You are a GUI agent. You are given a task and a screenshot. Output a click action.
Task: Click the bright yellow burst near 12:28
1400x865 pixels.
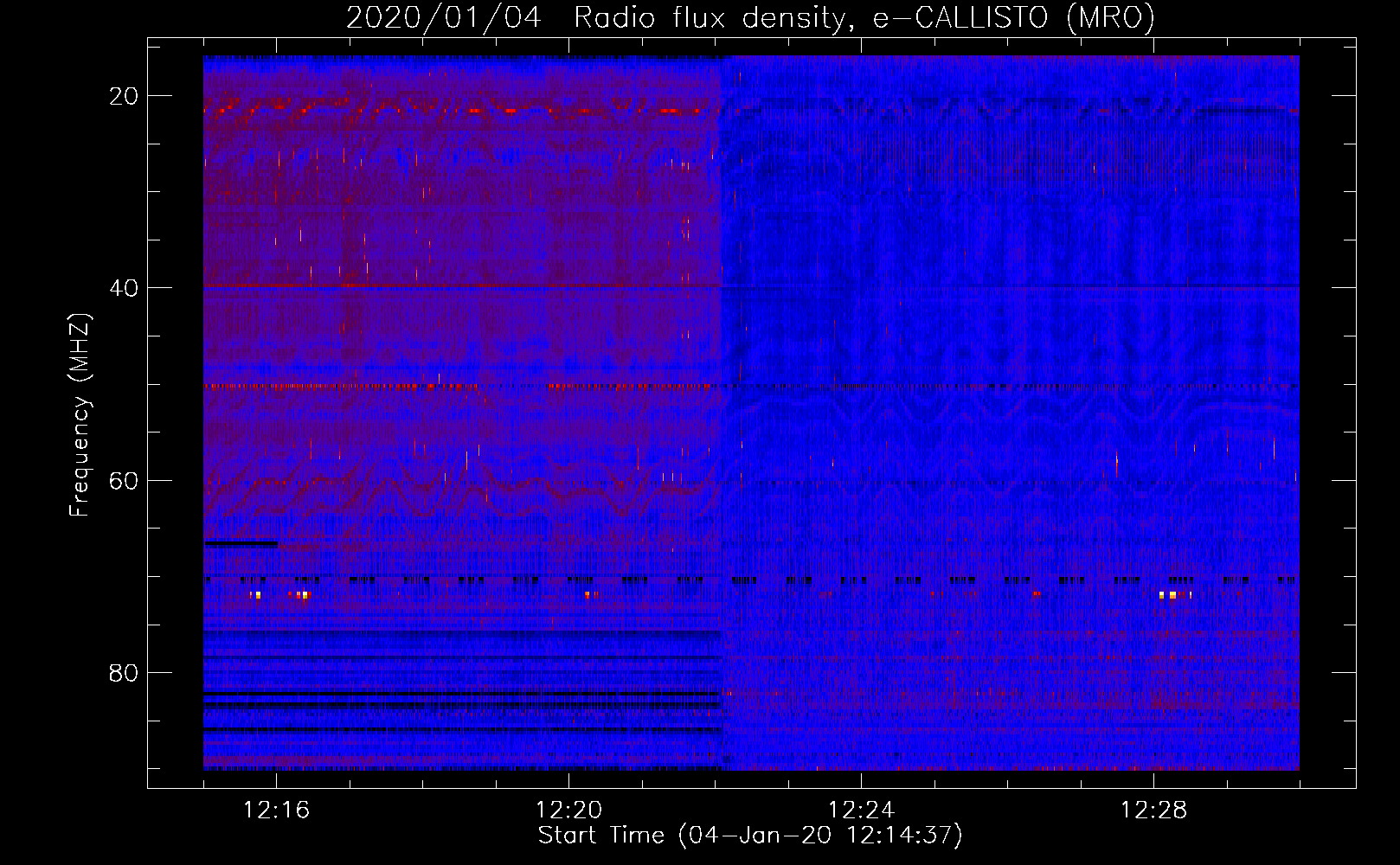[x=1172, y=595]
